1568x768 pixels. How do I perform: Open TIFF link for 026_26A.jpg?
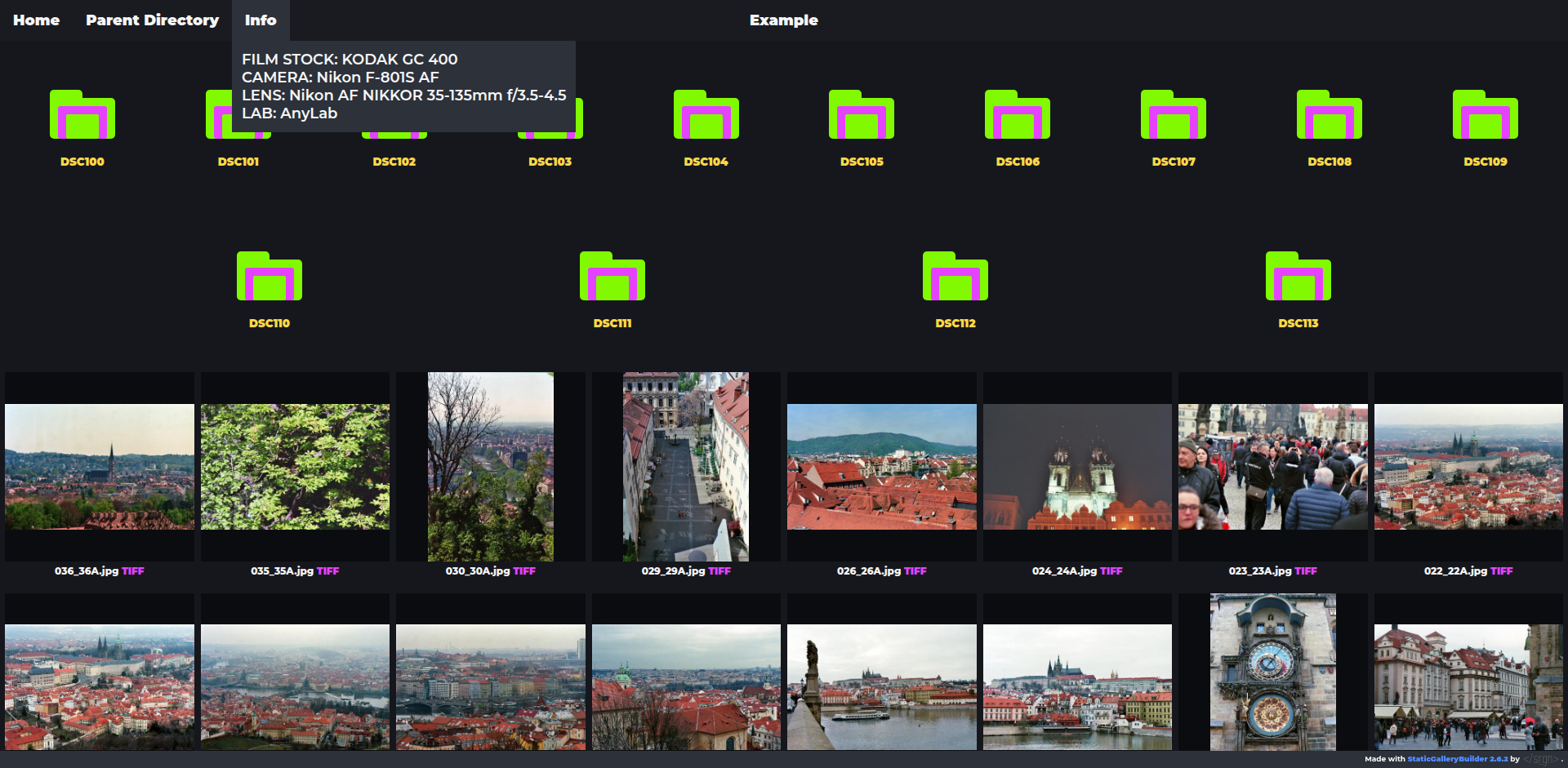click(915, 571)
